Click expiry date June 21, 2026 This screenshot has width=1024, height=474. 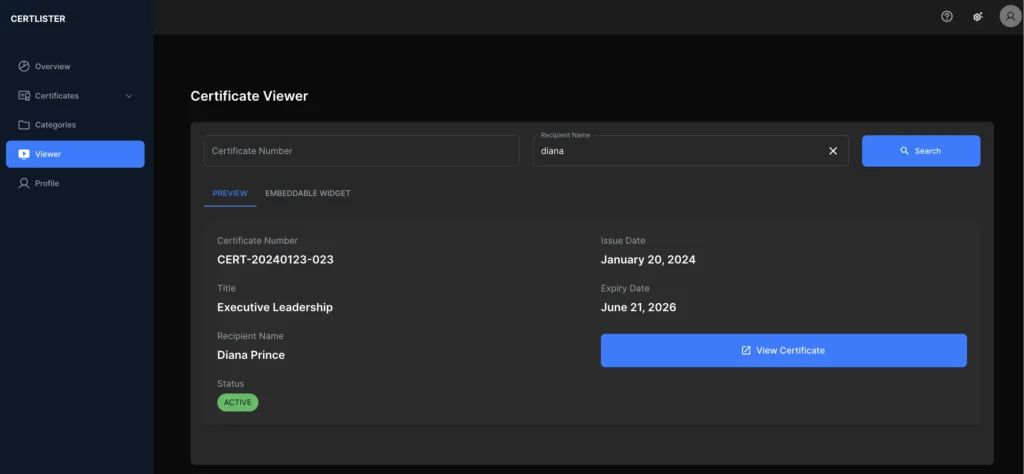tap(638, 308)
